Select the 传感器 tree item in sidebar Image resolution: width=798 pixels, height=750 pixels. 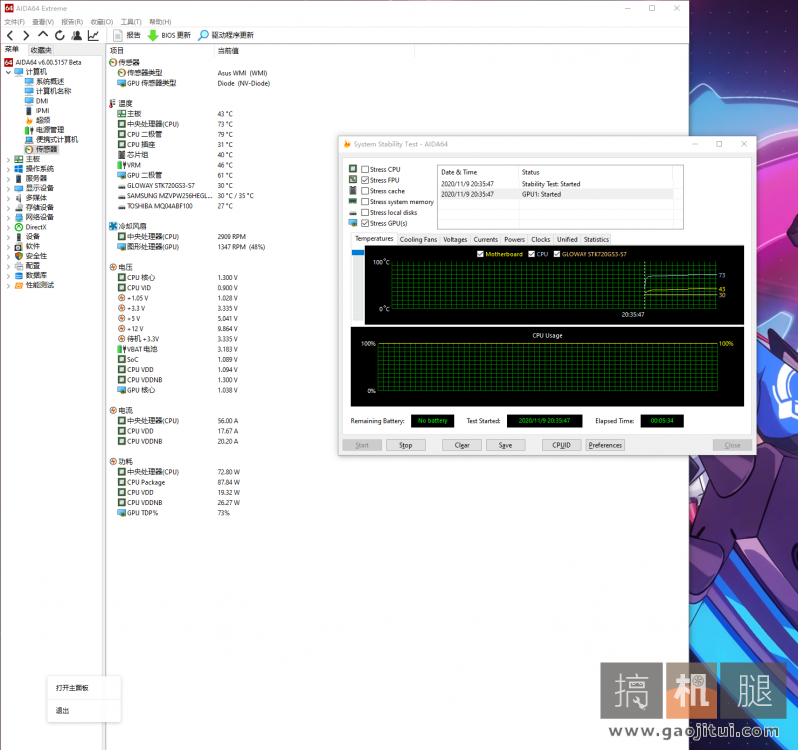point(41,149)
